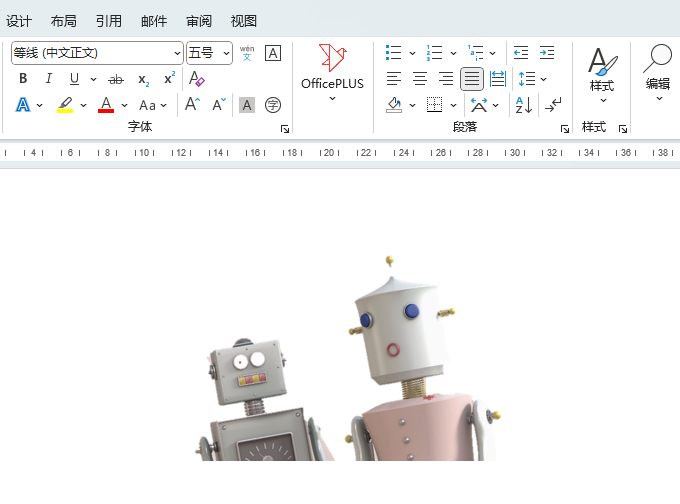This screenshot has width=680, height=504.
Task: Decrease paragraph indent
Action: 521,53
